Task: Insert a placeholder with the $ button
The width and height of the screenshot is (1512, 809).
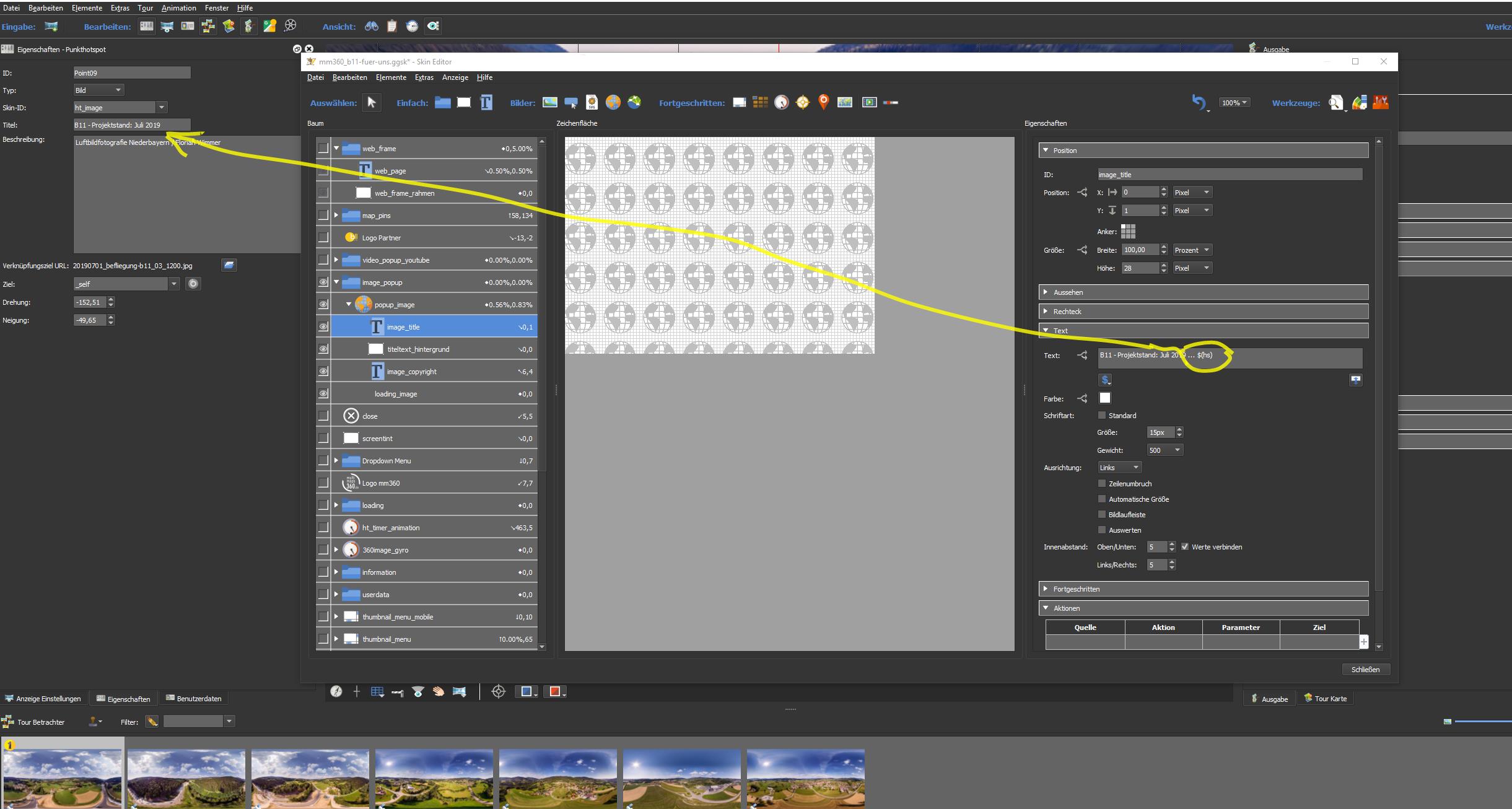Action: (x=1105, y=380)
